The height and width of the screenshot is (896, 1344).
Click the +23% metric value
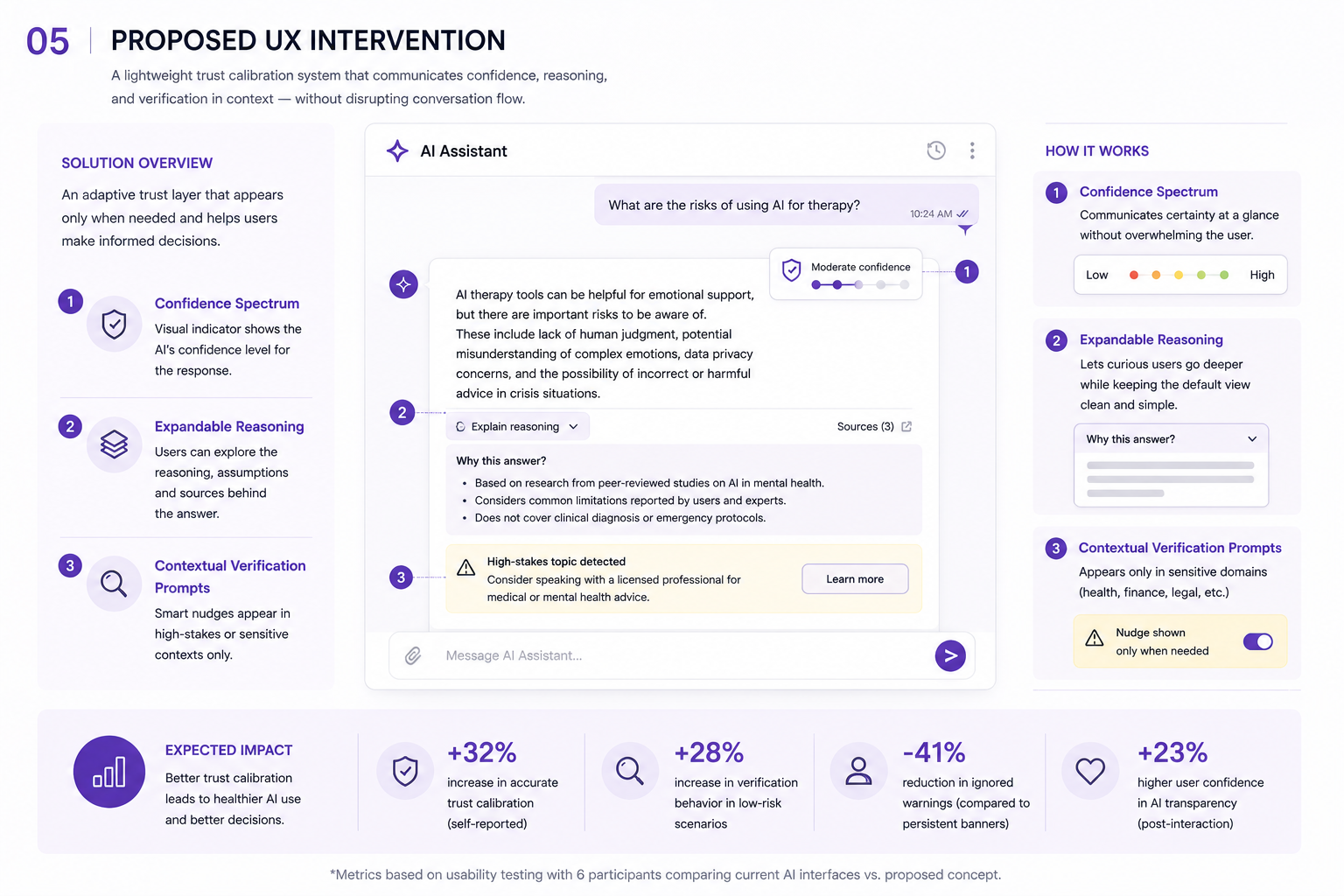[1172, 752]
